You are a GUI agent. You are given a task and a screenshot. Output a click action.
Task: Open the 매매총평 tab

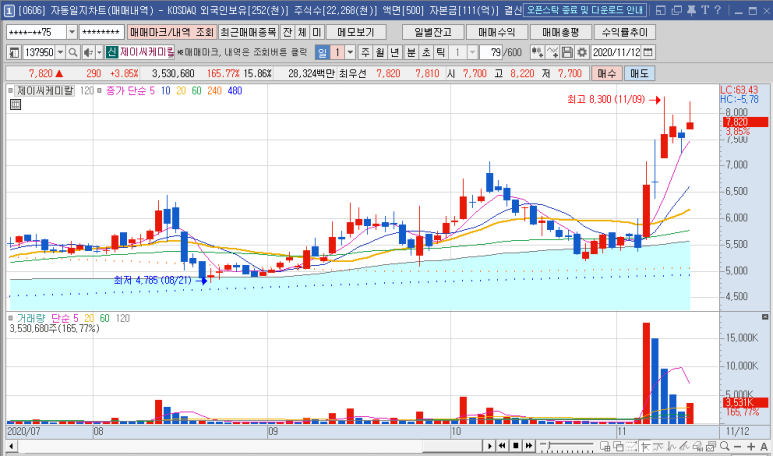coord(561,33)
